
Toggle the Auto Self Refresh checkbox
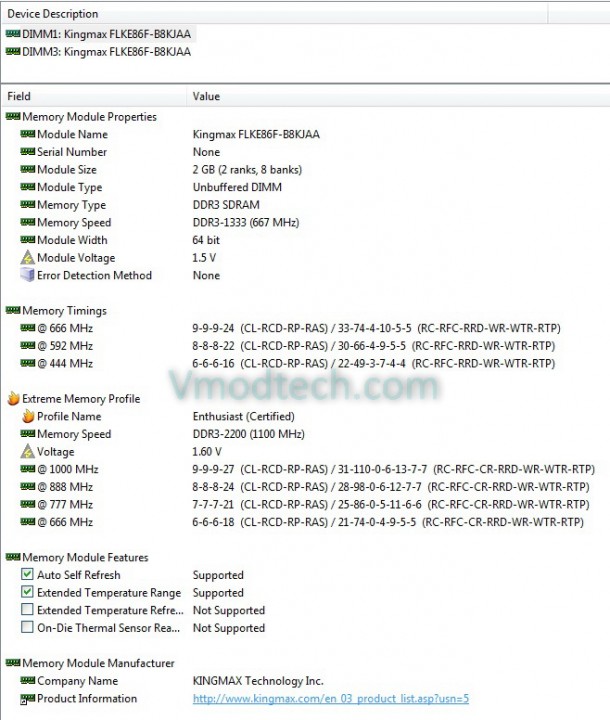click(x=27, y=574)
